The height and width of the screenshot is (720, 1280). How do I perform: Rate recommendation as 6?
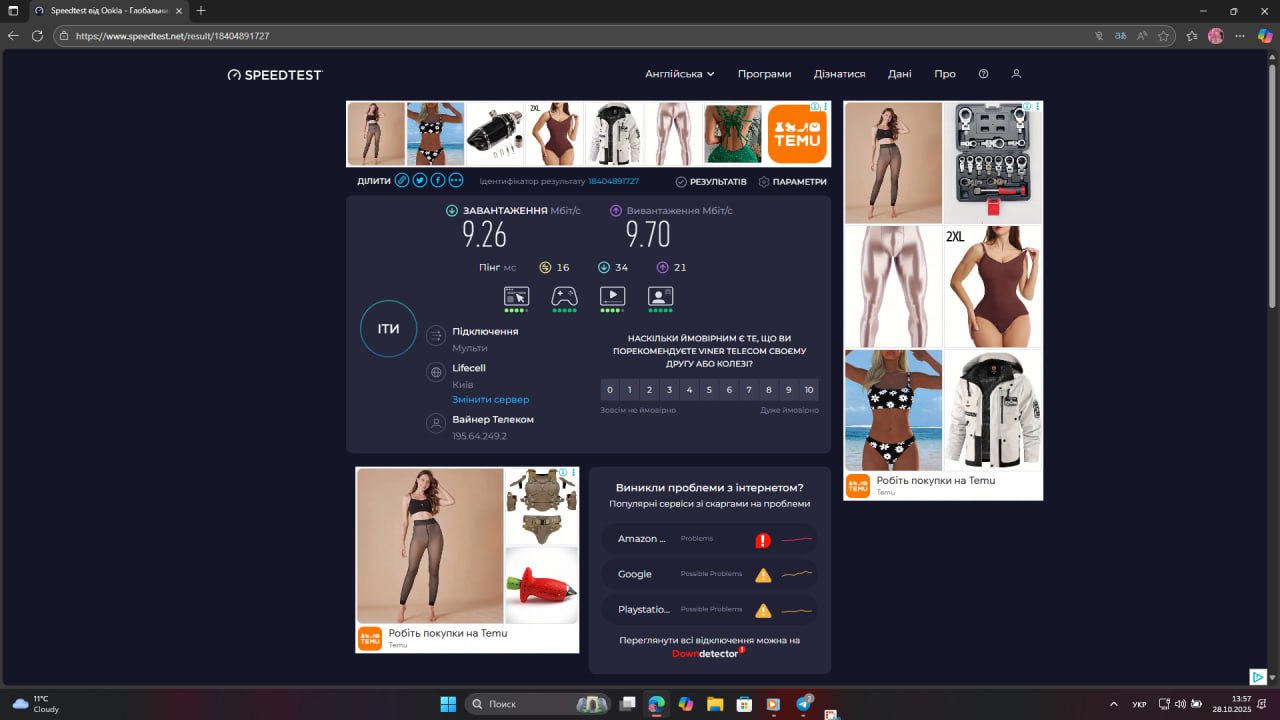coord(729,390)
